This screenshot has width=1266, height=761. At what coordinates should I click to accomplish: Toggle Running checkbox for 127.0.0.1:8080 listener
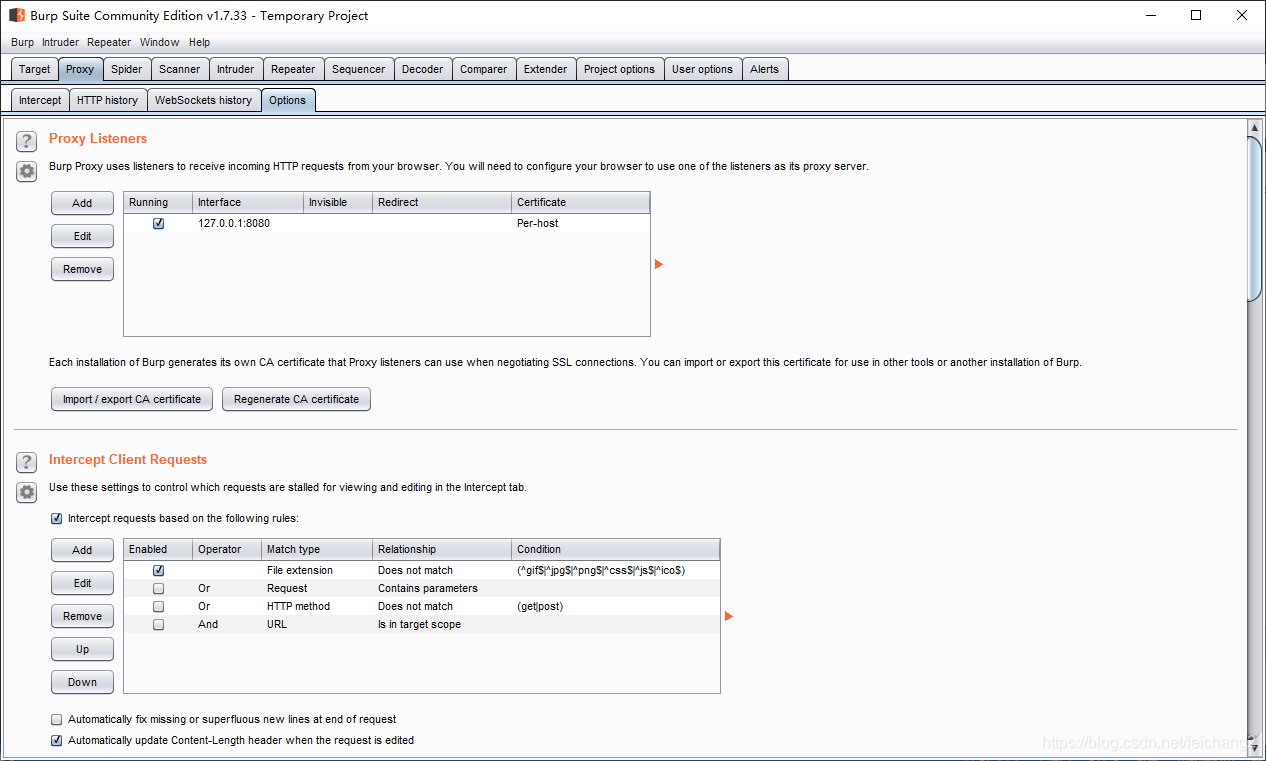158,223
